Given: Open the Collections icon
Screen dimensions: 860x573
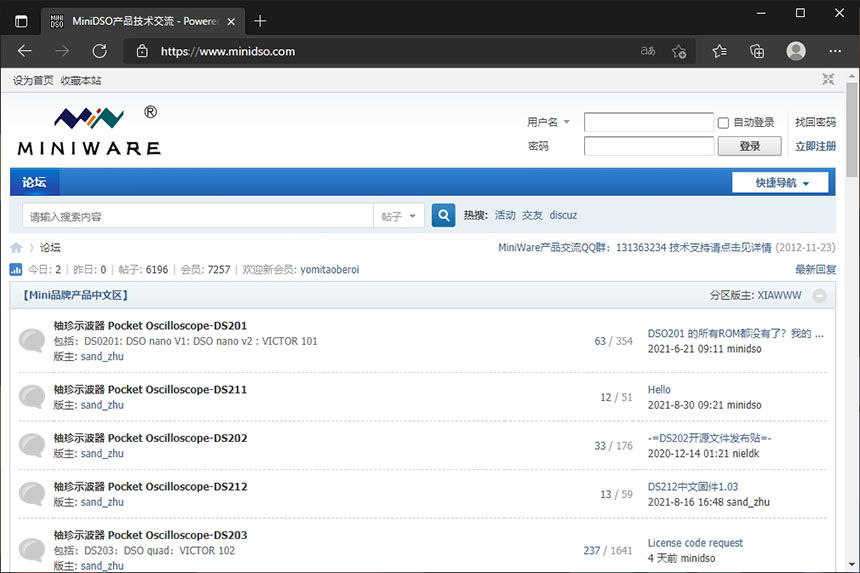Looking at the screenshot, I should coord(757,51).
